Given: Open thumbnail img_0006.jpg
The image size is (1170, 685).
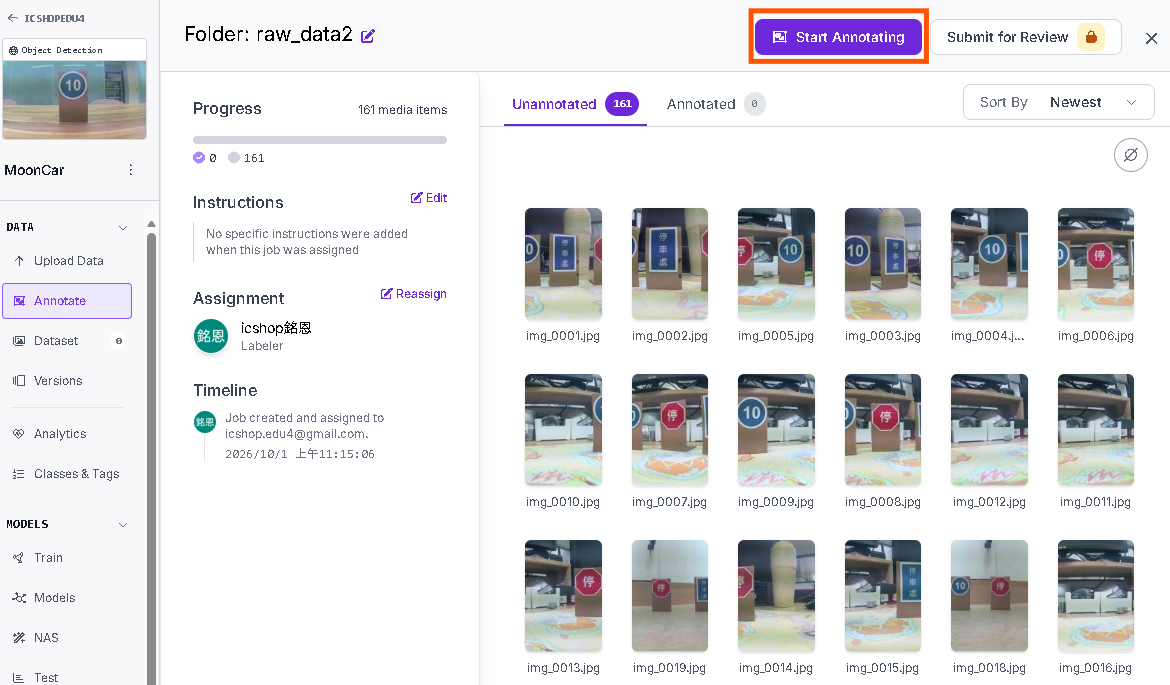Looking at the screenshot, I should click(1095, 263).
